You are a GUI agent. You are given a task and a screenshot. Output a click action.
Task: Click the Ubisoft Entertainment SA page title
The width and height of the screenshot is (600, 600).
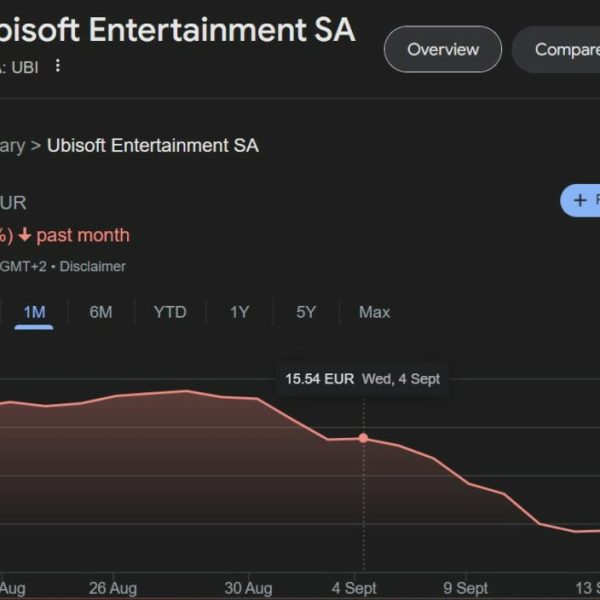coord(176,30)
